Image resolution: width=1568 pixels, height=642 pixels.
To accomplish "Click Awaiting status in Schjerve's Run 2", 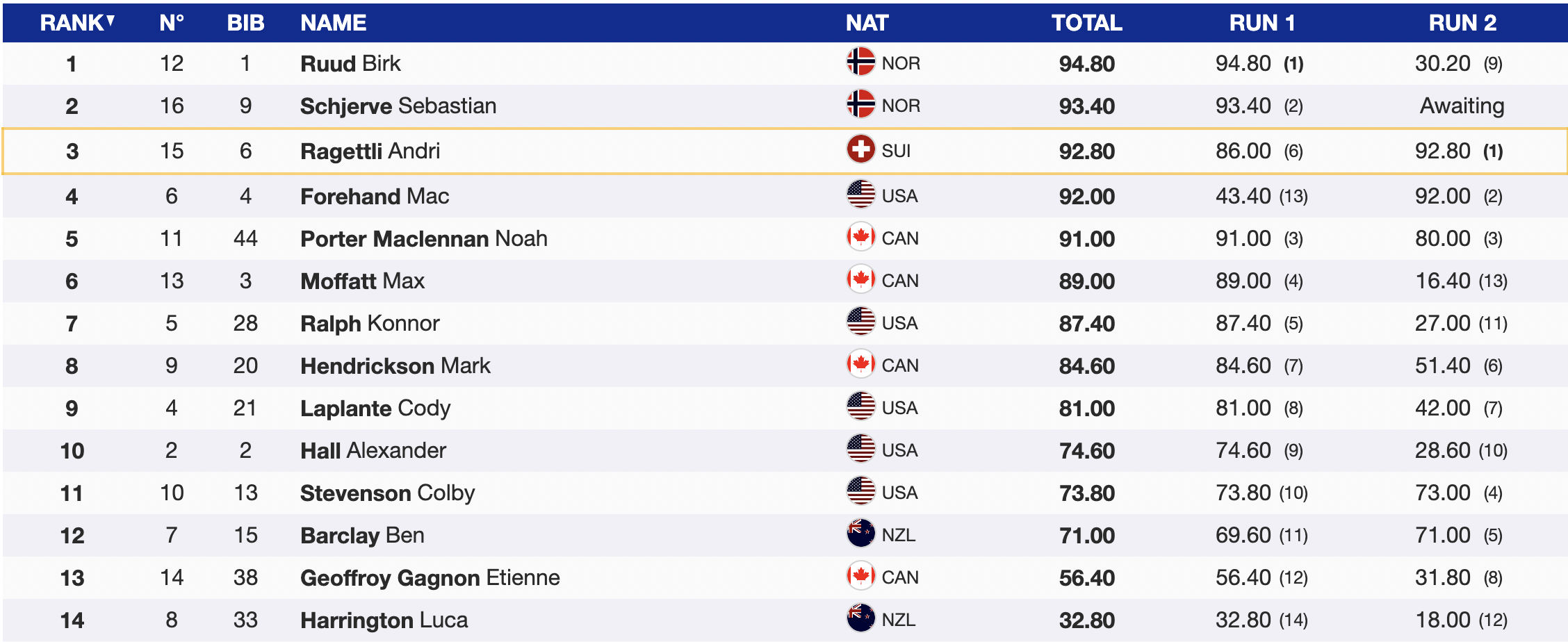I will [1462, 106].
